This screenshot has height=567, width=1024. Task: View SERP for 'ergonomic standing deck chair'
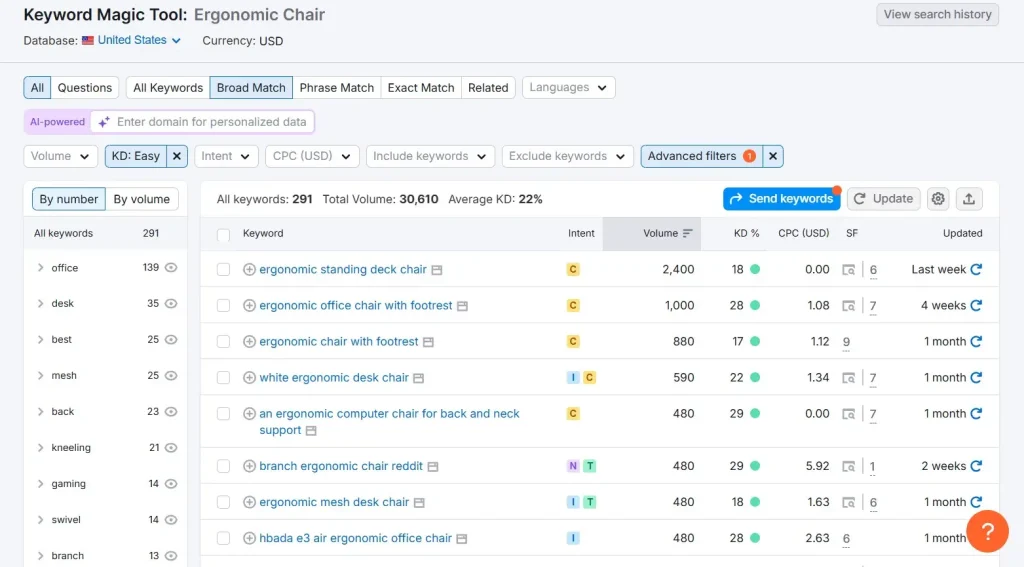[x=848, y=270]
